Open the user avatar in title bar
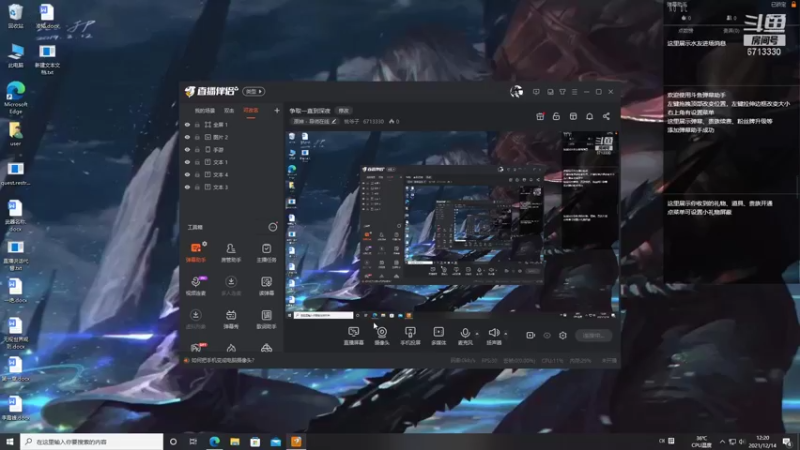This screenshot has height=450, width=800. pos(516,91)
